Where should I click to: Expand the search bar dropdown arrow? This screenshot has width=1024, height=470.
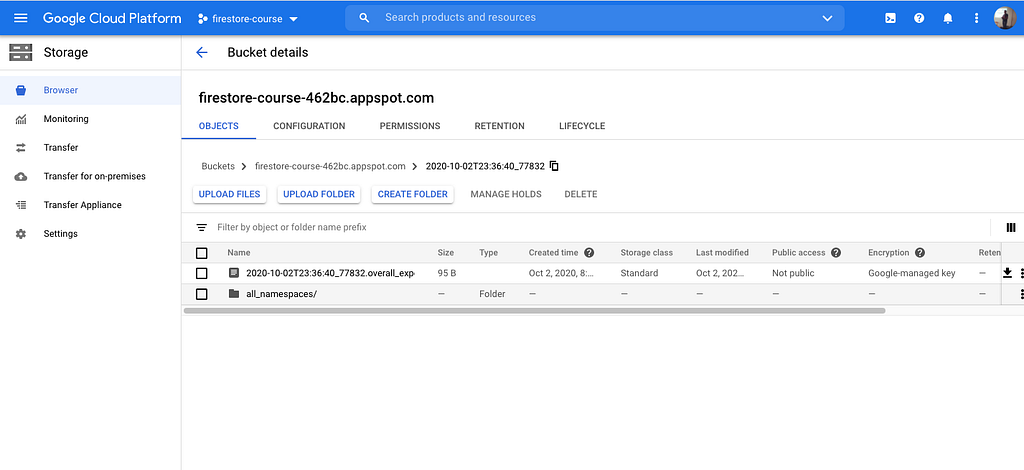827,18
